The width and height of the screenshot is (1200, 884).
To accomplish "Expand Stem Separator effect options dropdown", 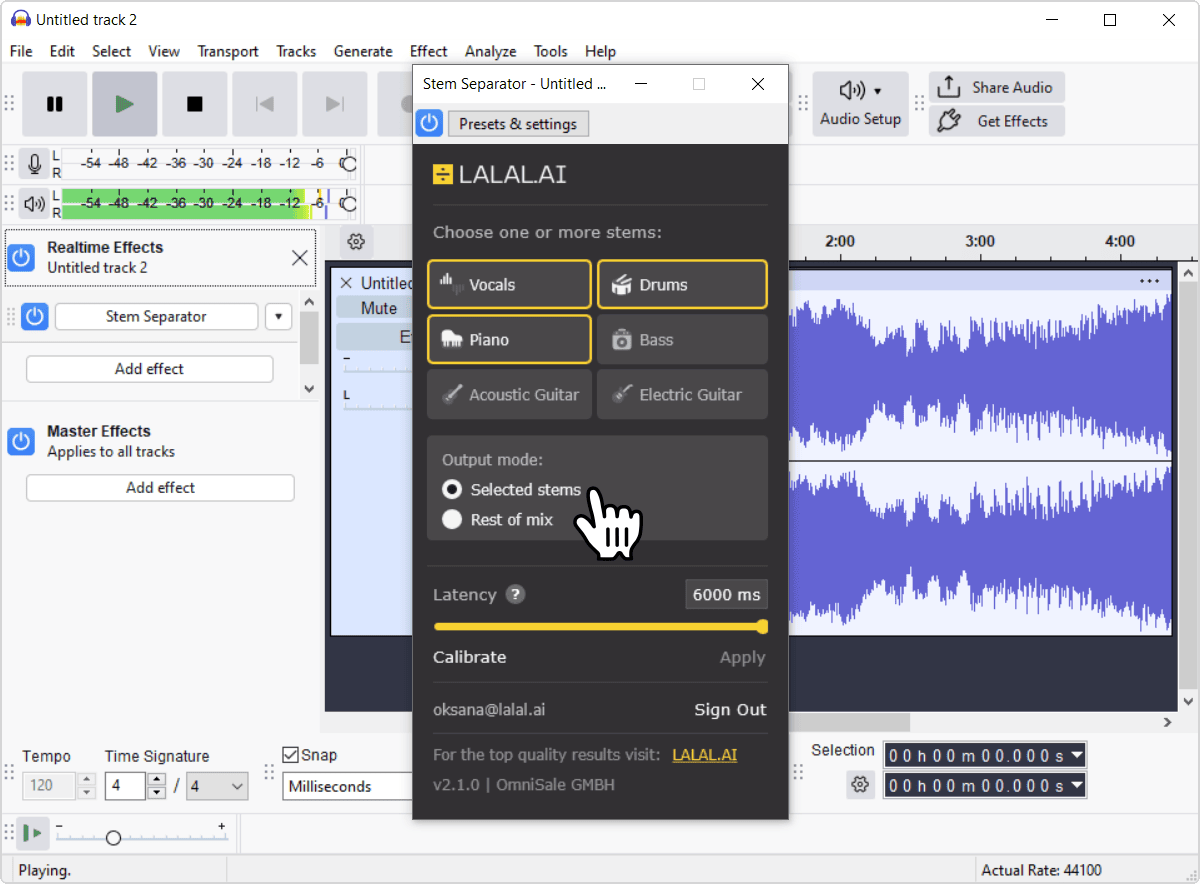I will (x=279, y=317).
